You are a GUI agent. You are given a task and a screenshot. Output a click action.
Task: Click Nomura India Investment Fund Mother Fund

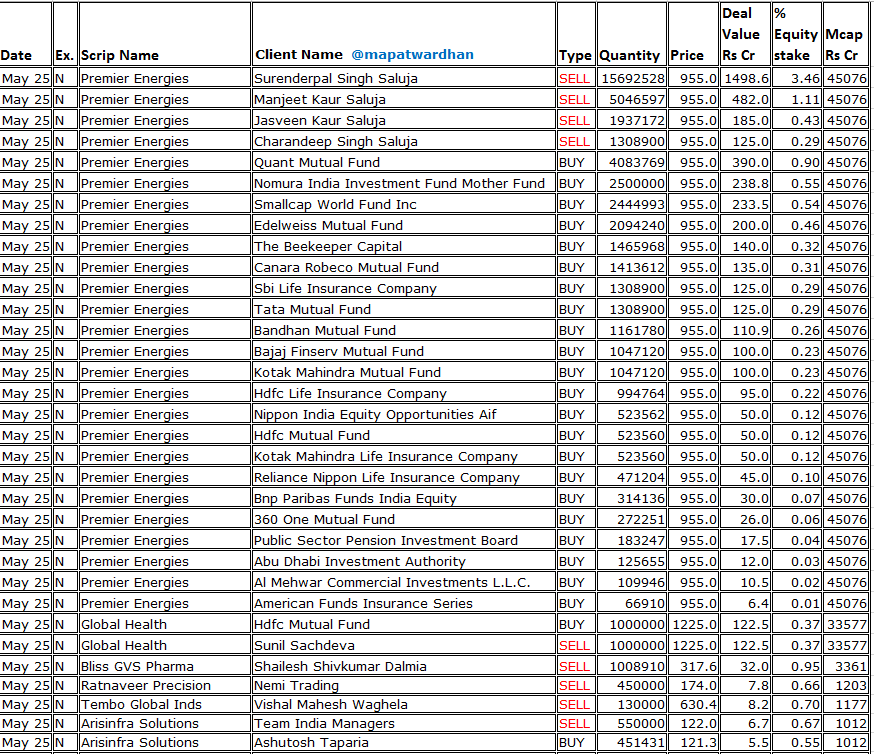point(404,183)
